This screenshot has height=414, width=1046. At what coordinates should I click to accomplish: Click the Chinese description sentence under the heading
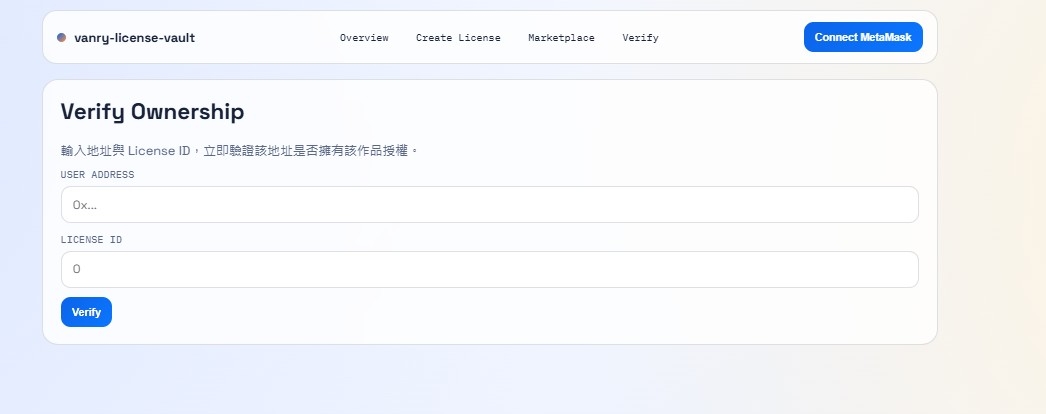pyautogui.click(x=239, y=151)
